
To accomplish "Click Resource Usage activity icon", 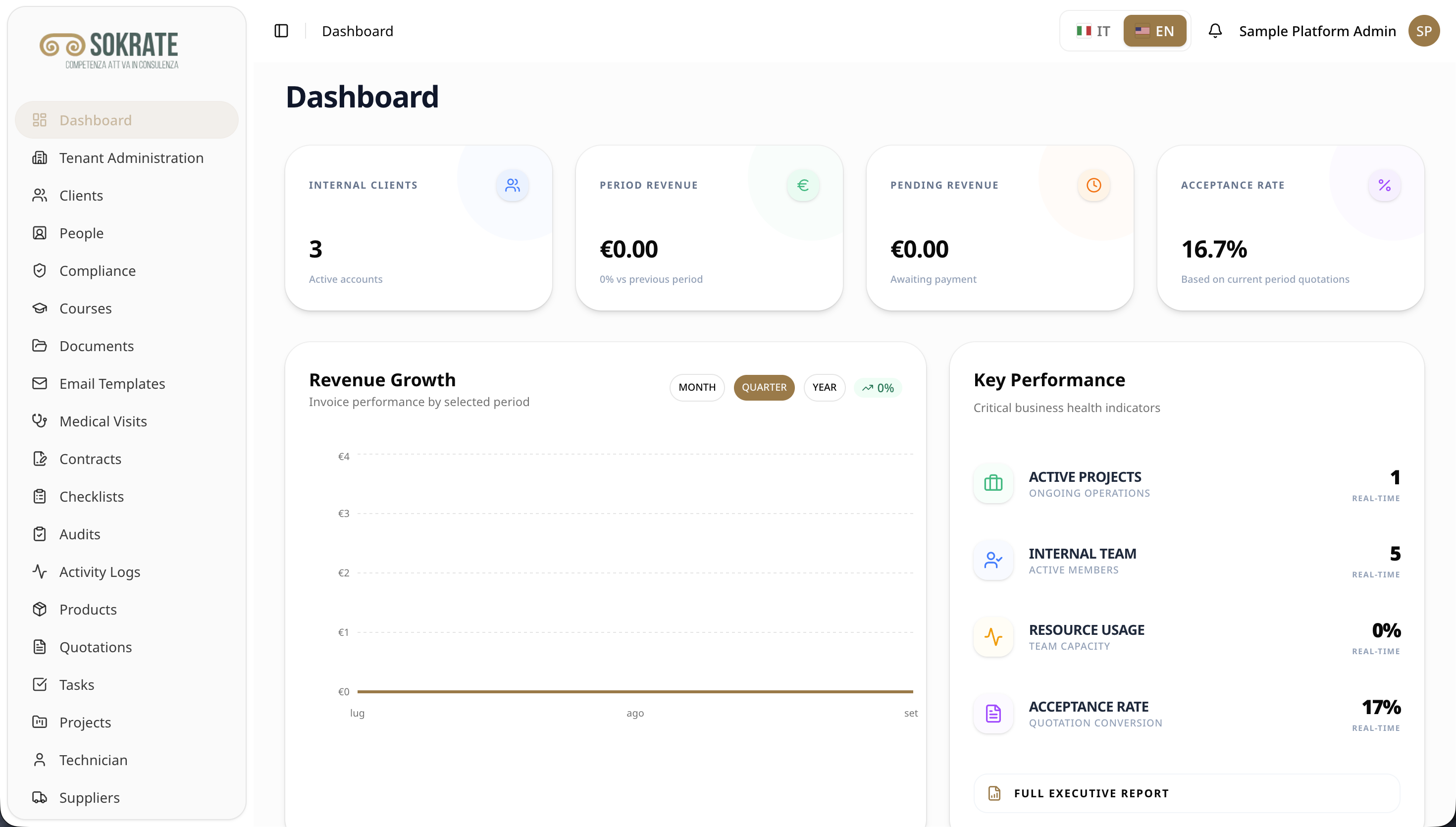I will coord(993,637).
